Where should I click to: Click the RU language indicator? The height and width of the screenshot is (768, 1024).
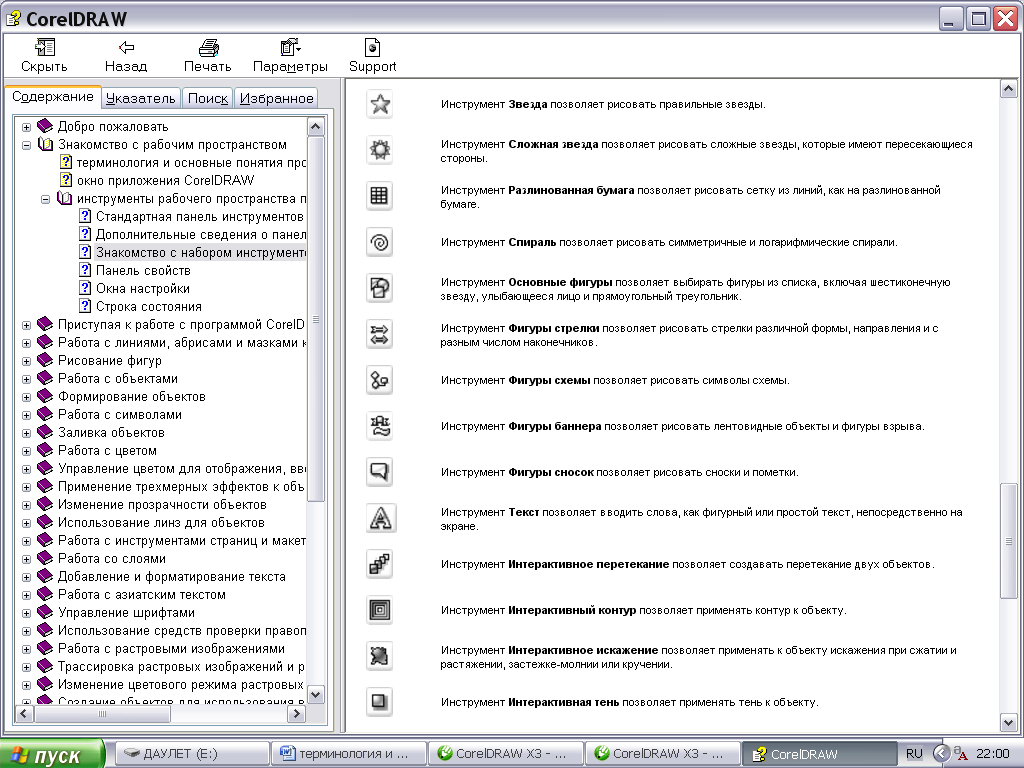coord(914,754)
